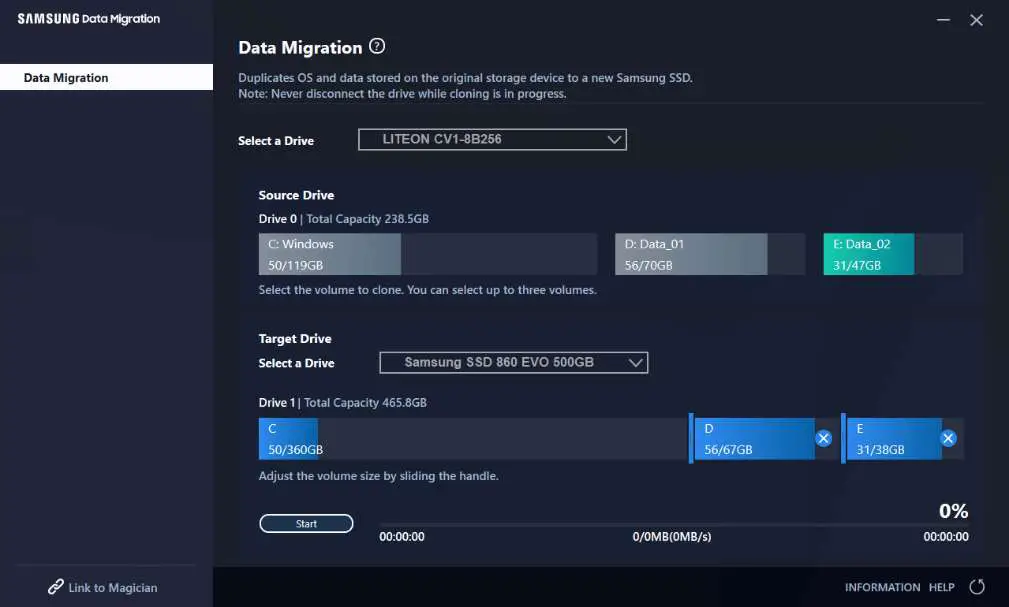
Task: Click the E volume size resize handle
Action: (845, 438)
